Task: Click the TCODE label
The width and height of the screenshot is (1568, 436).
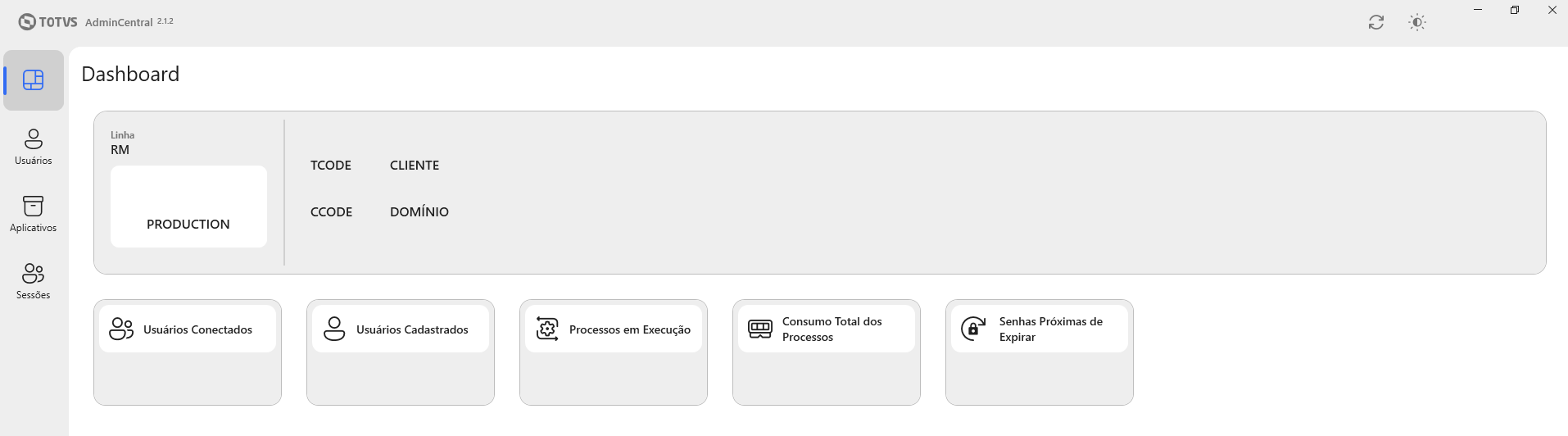Action: pyautogui.click(x=331, y=166)
